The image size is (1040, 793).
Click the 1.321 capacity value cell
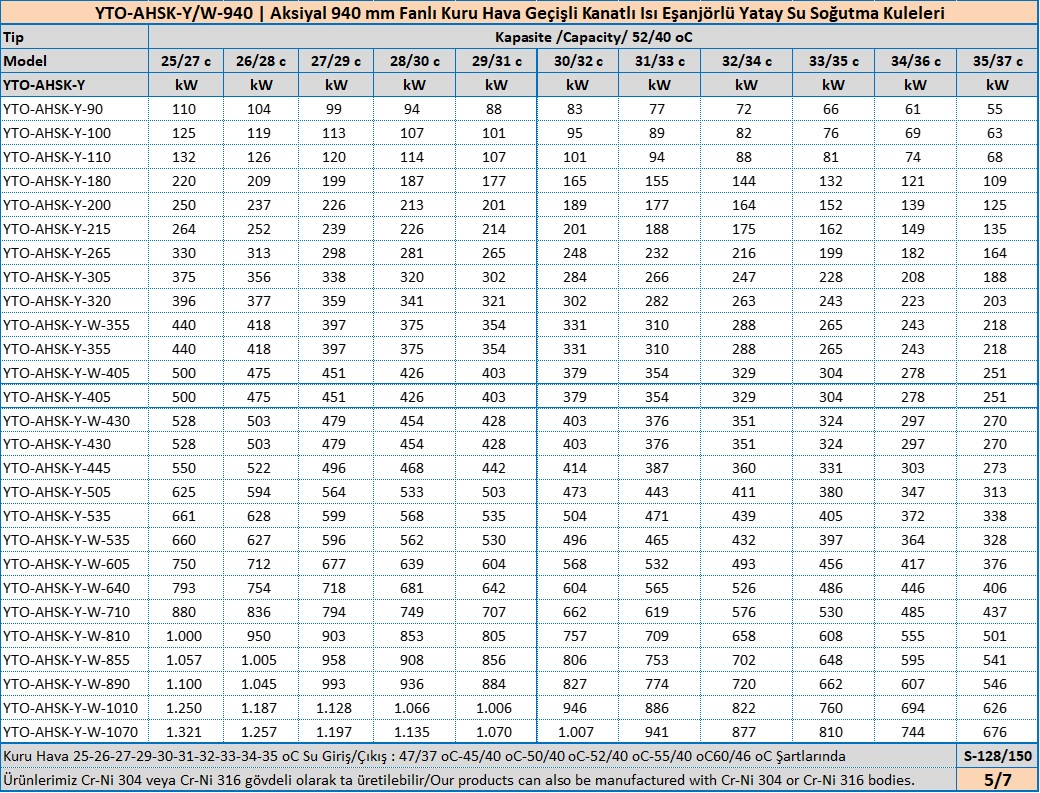click(185, 731)
